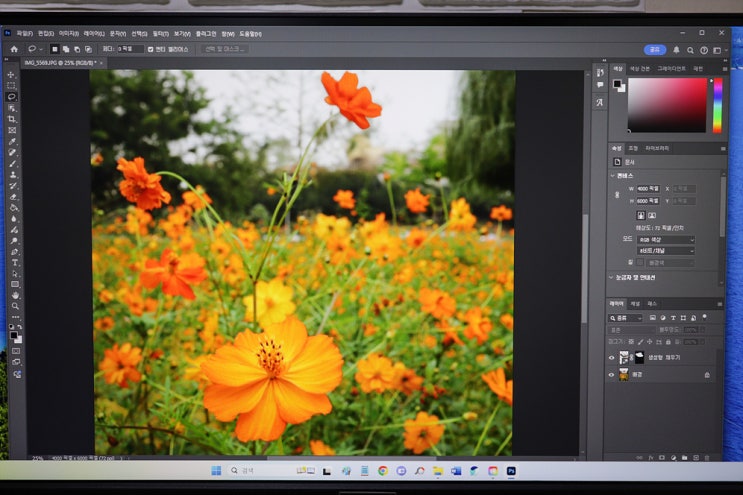The width and height of the screenshot is (743, 495).
Task: Open the RGB color mode dropdown
Action: pyautogui.click(x=665, y=240)
